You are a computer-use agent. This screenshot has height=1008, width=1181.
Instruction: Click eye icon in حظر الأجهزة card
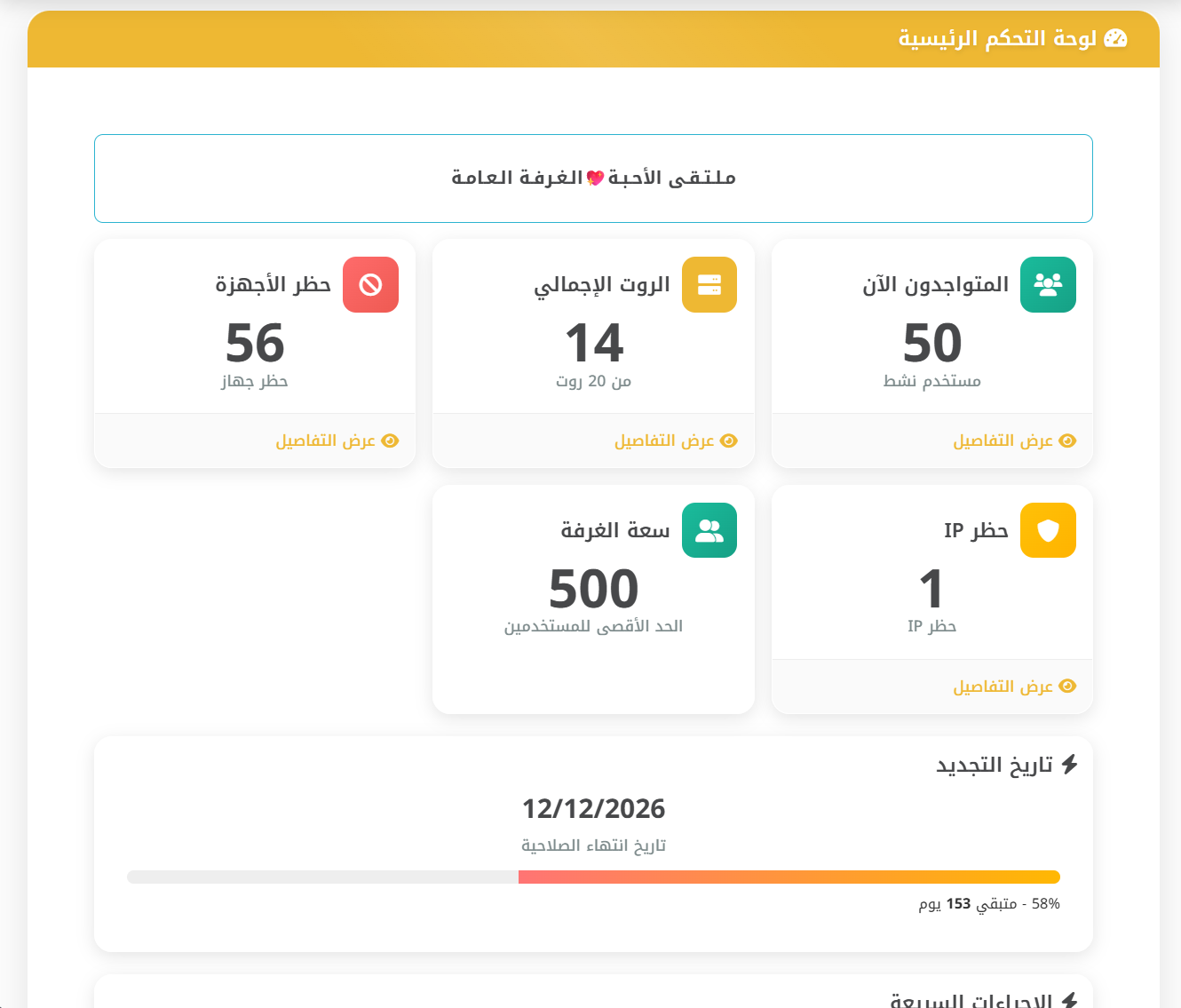coord(390,441)
